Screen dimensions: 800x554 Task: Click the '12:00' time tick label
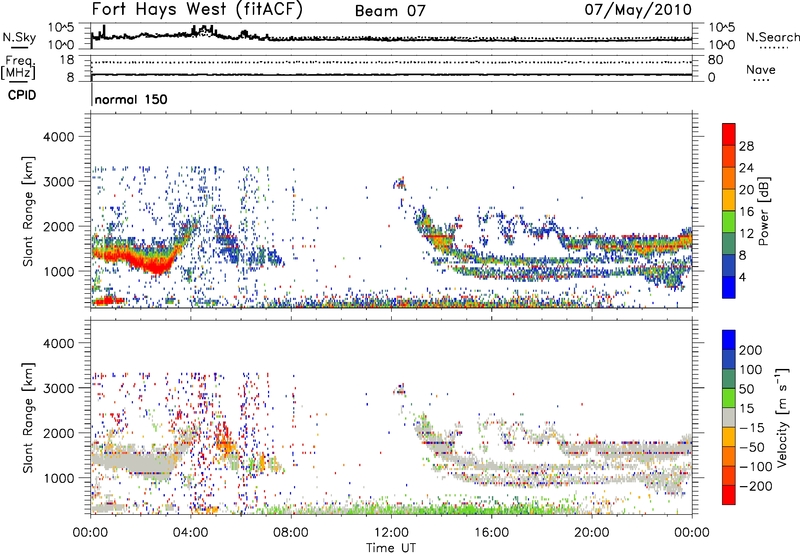click(391, 533)
